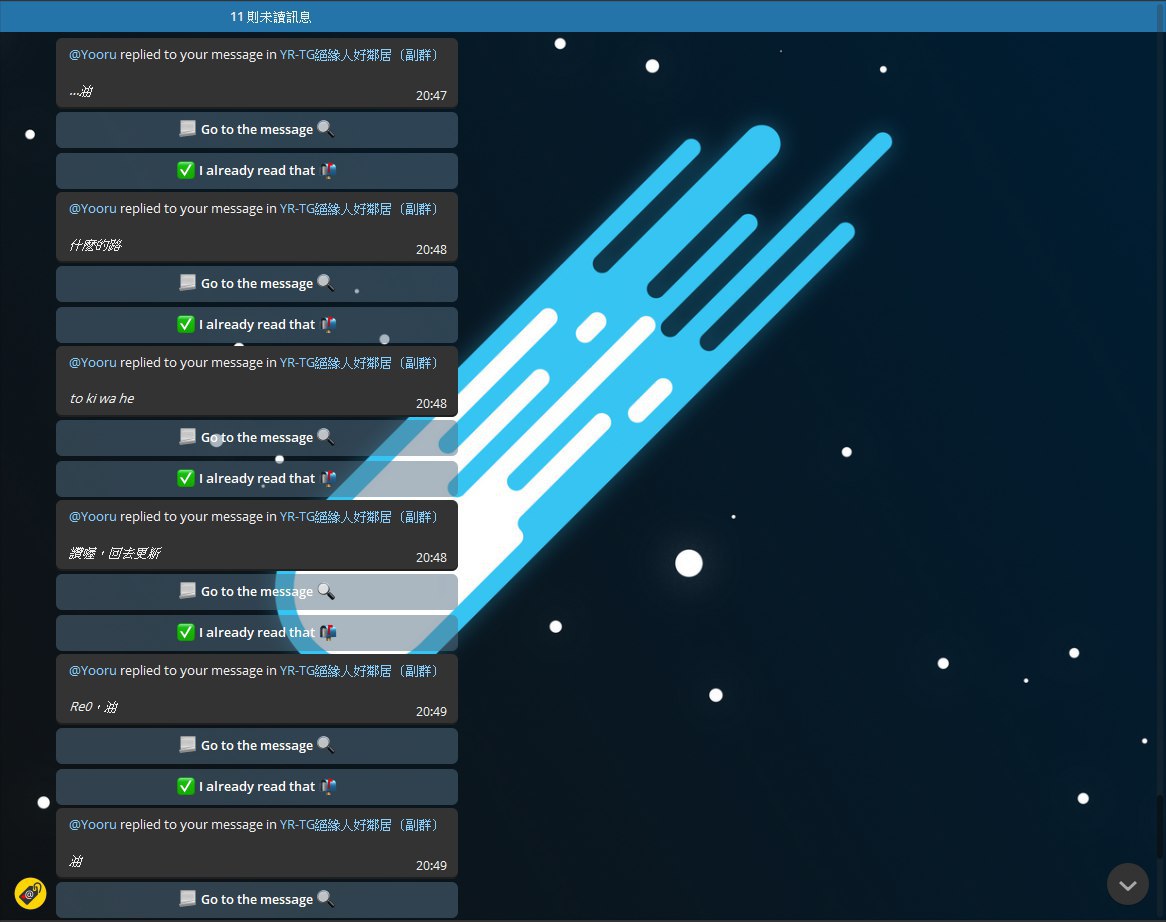
Task: Click the bot avatar beside the last message
Action: point(31,893)
